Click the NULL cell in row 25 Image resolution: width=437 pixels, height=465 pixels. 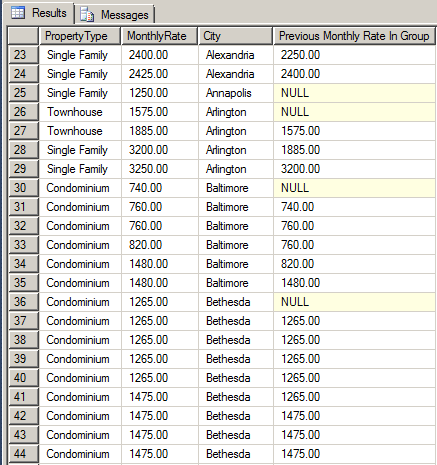point(355,93)
